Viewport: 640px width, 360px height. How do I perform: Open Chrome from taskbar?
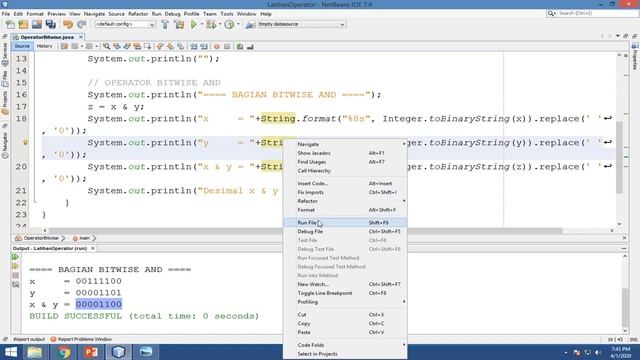tap(63, 352)
